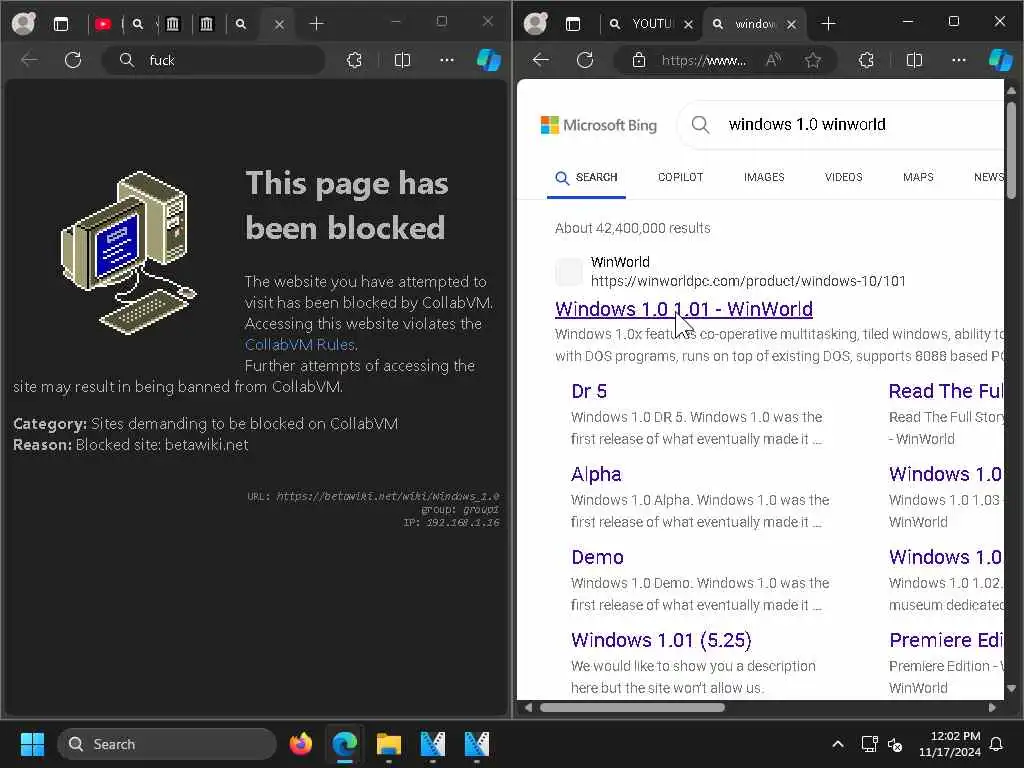Launch Copilot in right Edge window
Screen dimensions: 1024x768
click(x=1000, y=60)
